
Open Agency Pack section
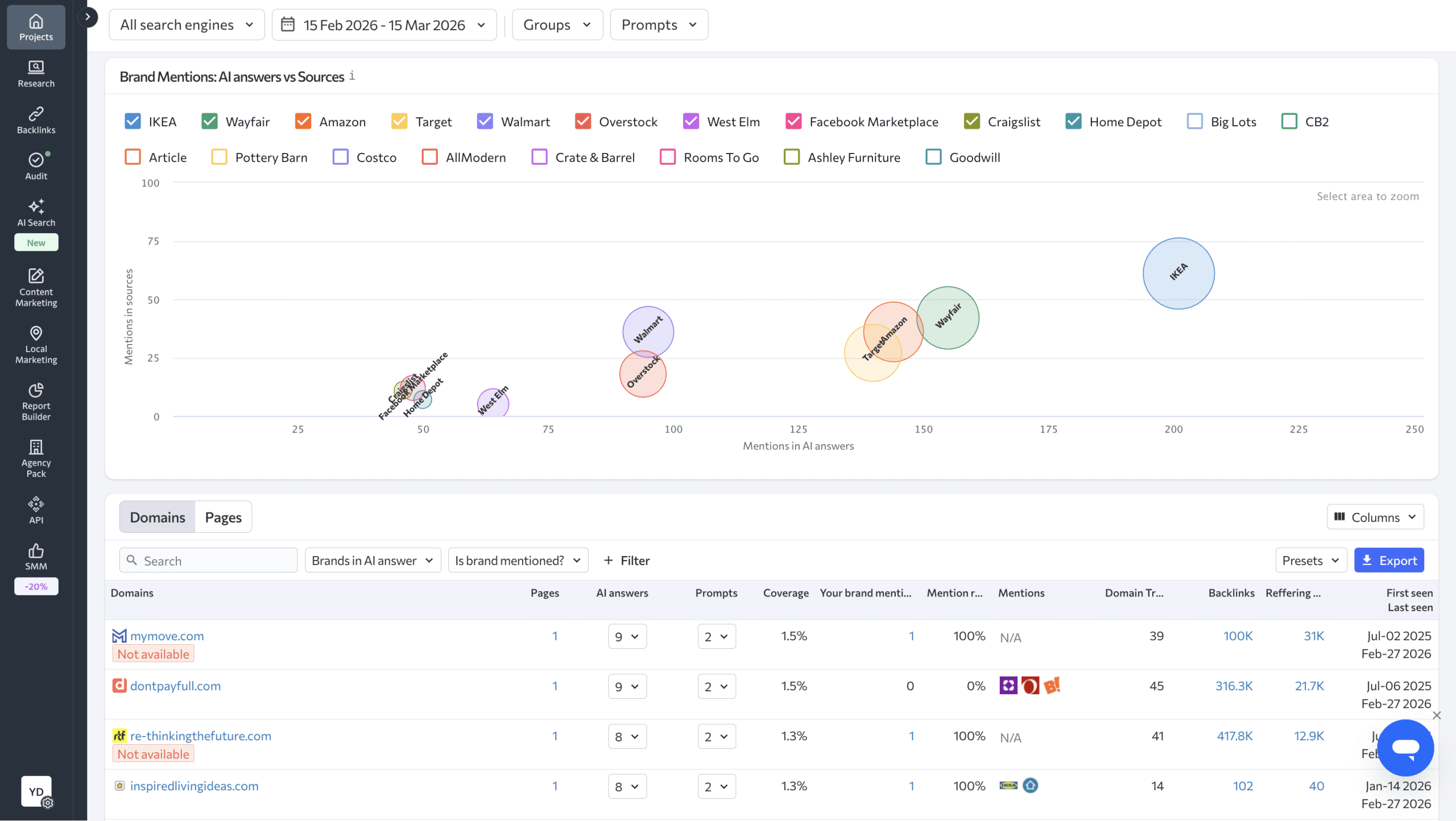(36, 458)
